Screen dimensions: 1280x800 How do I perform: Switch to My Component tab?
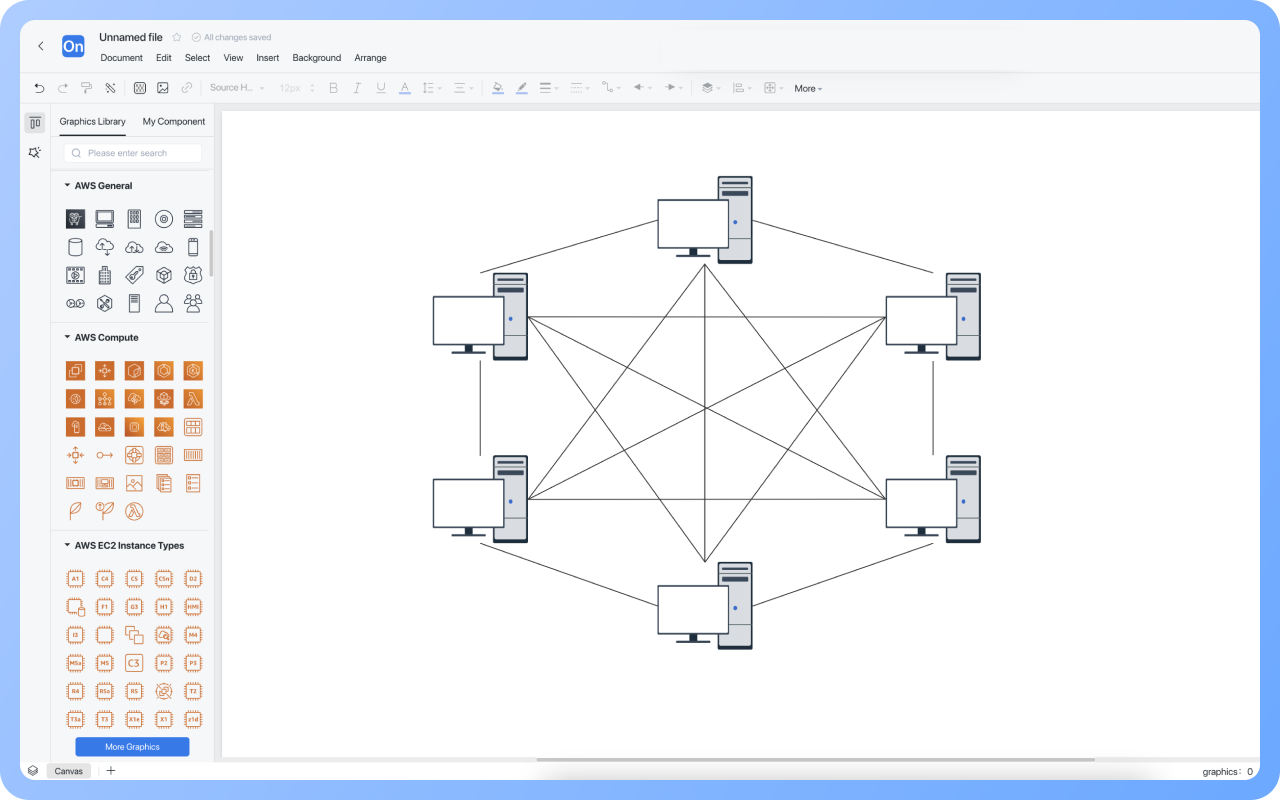(174, 122)
